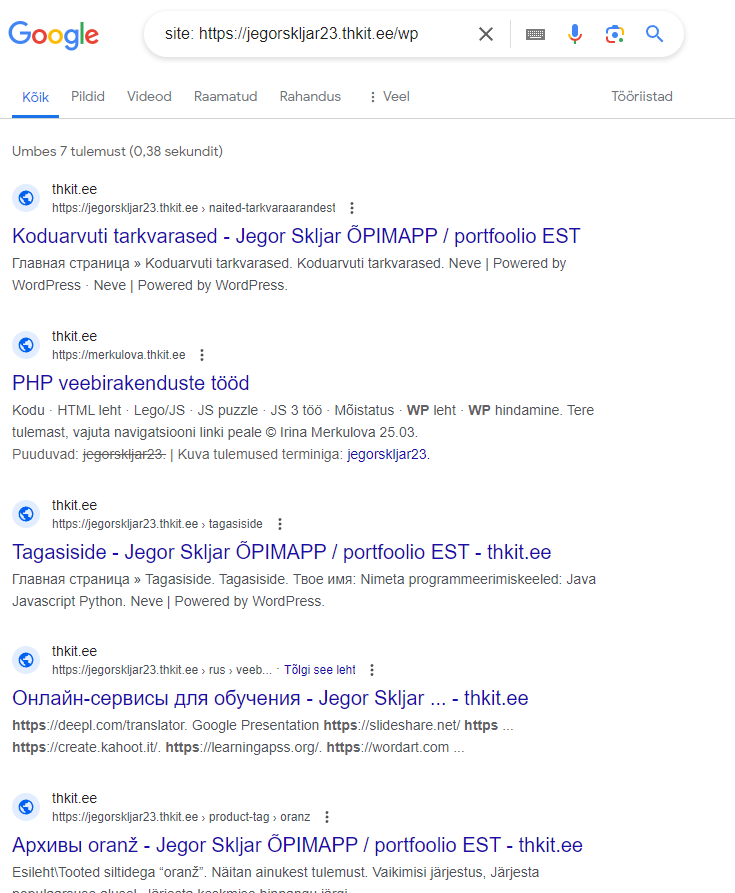
Task: Select the Kõik tab
Action: [35, 97]
